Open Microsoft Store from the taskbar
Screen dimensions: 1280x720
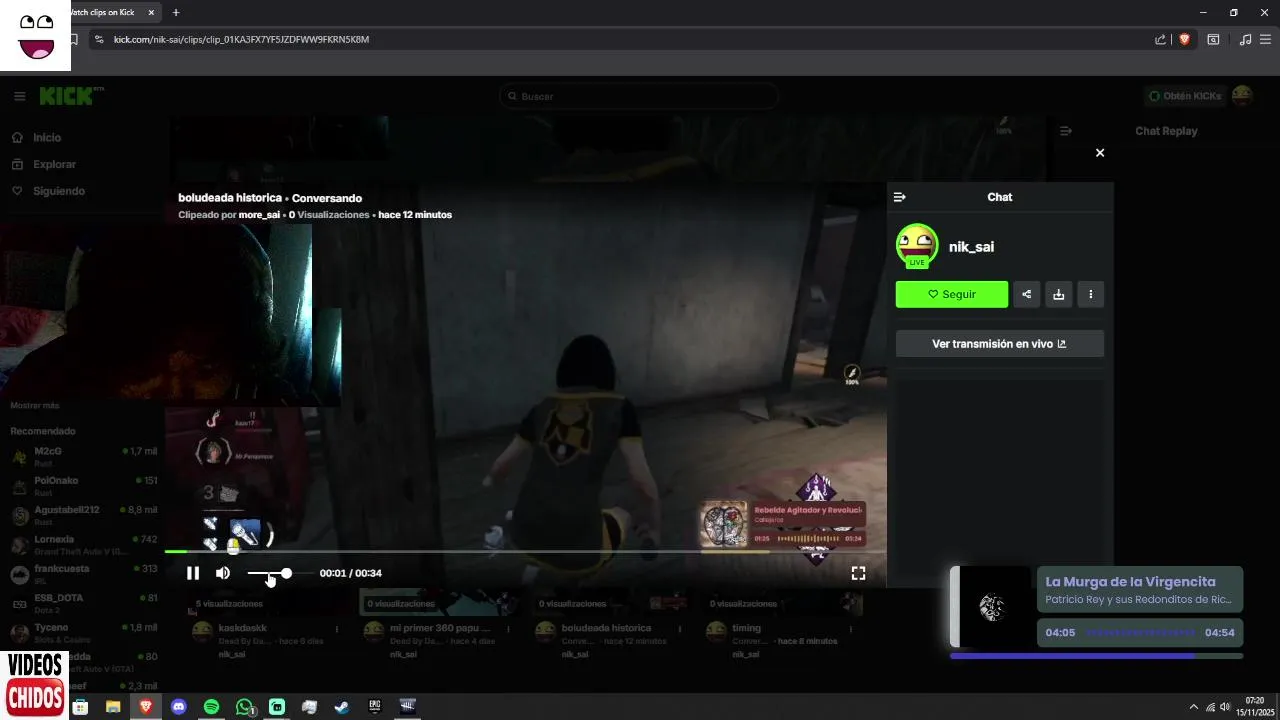point(81,707)
